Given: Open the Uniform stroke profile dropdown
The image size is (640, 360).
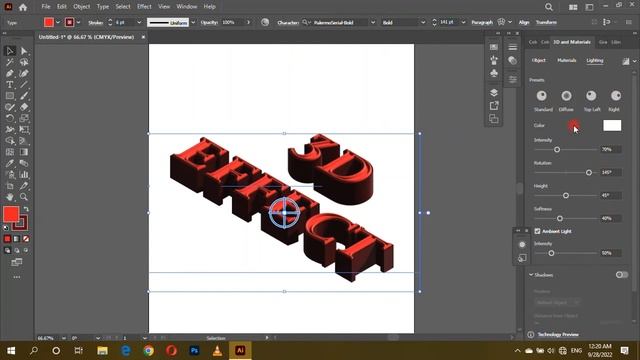Looking at the screenshot, I should [193, 22].
